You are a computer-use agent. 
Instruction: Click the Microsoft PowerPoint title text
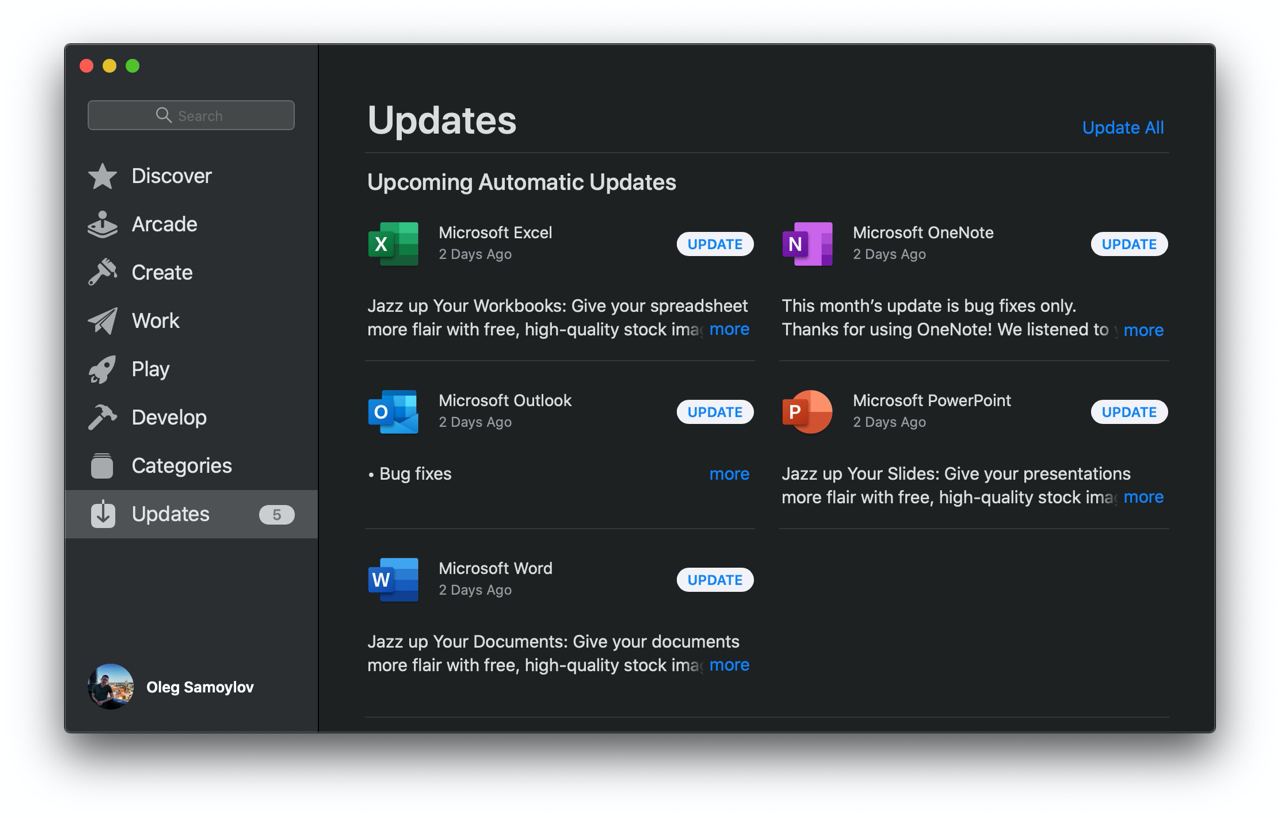click(x=932, y=400)
